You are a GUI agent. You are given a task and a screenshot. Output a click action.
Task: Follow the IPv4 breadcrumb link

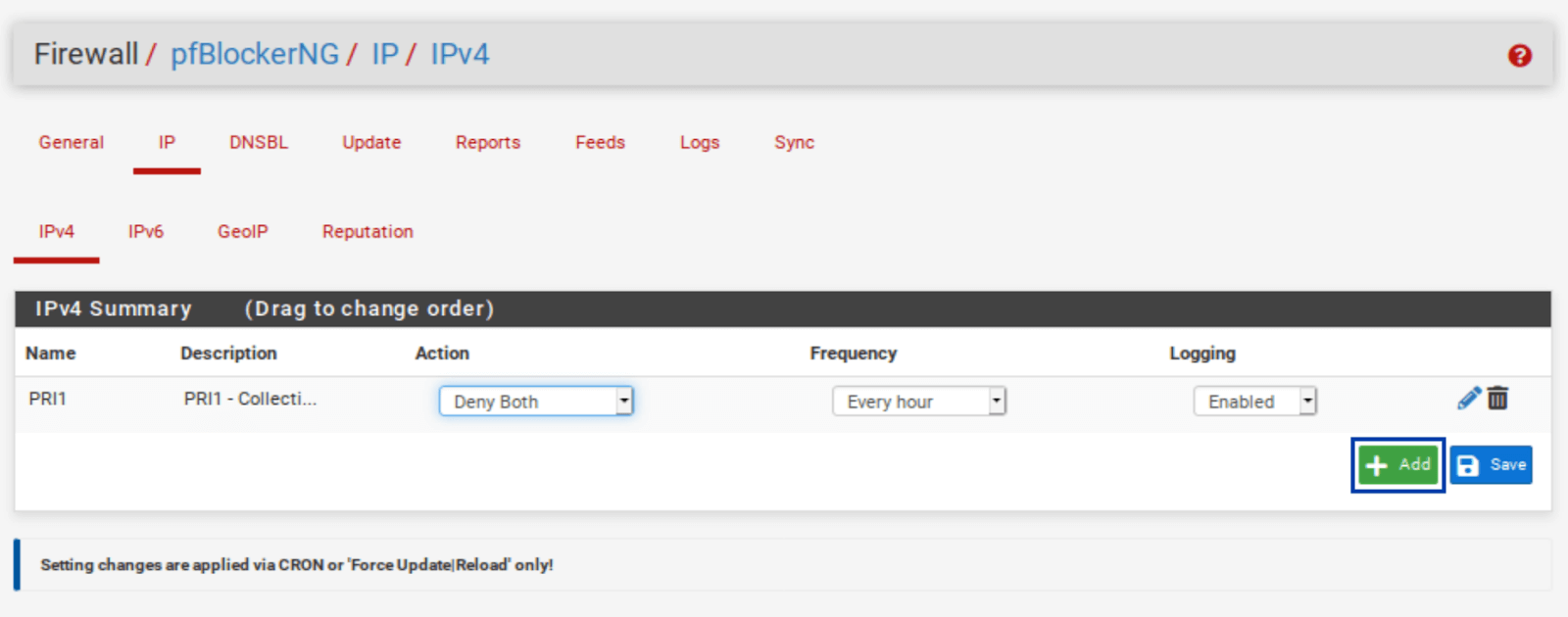pyautogui.click(x=460, y=54)
